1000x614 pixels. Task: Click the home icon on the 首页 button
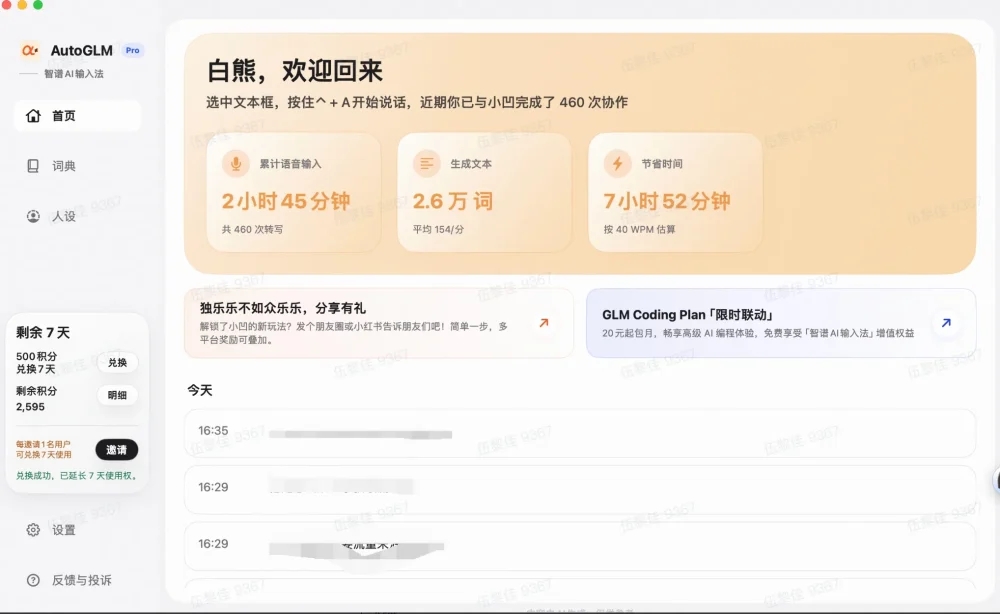(x=33, y=115)
